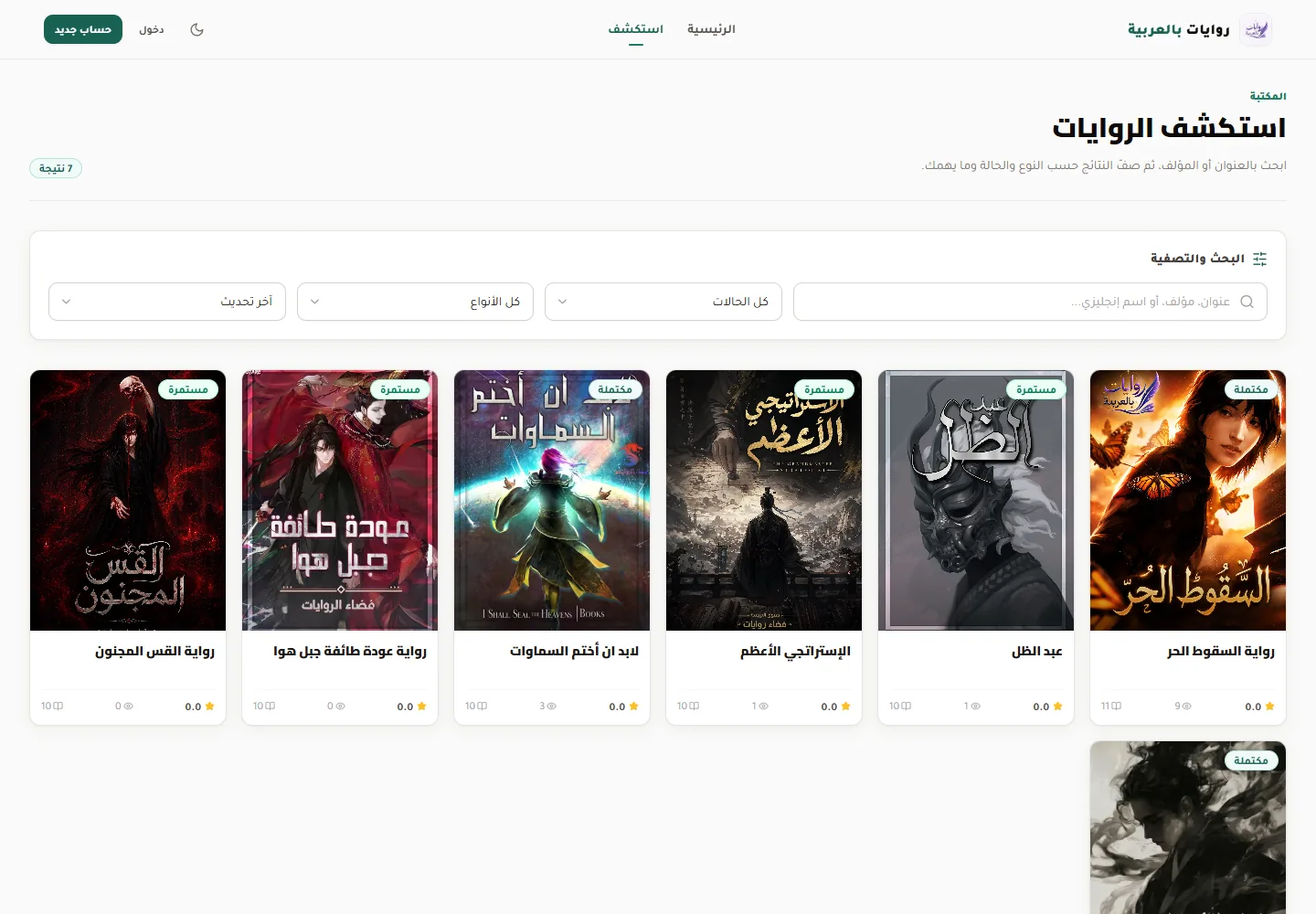
Task: Click chapters book icon on عبد الظل card
Action: coord(907,707)
